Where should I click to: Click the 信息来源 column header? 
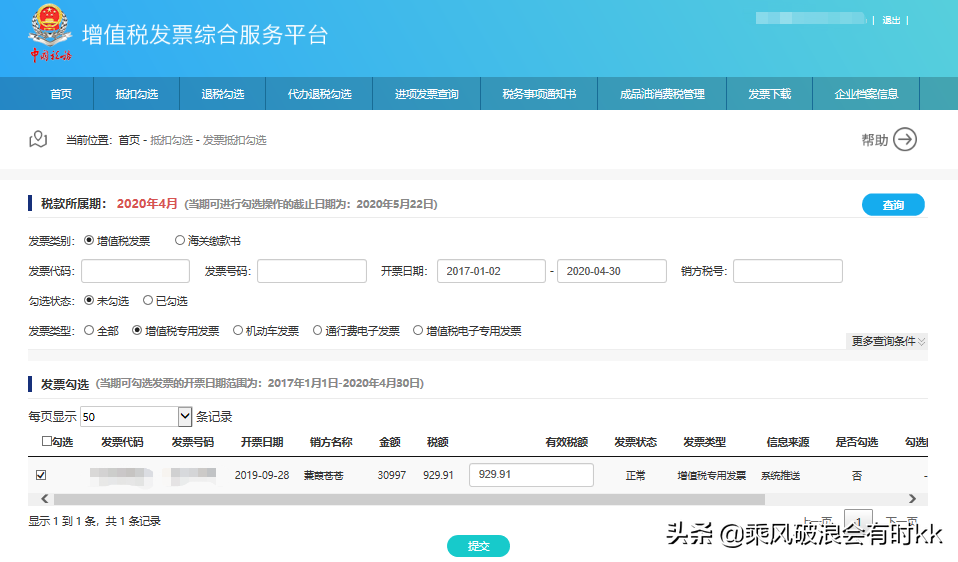788,442
